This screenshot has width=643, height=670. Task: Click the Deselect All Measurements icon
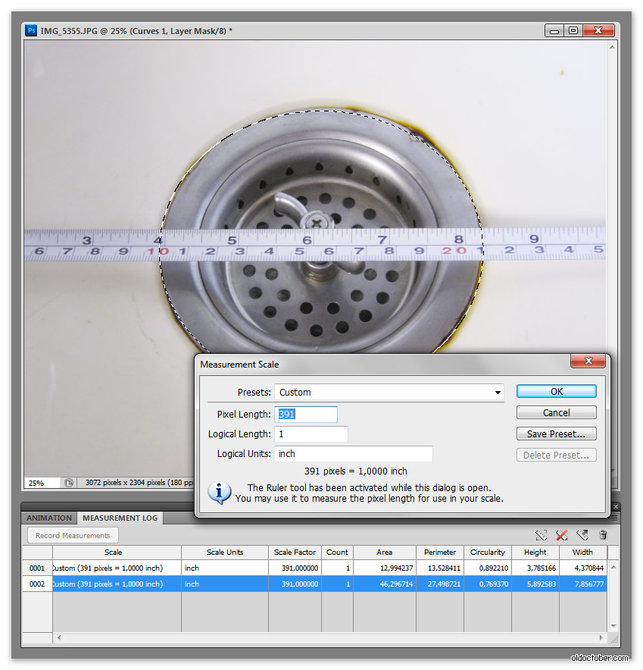coord(561,535)
